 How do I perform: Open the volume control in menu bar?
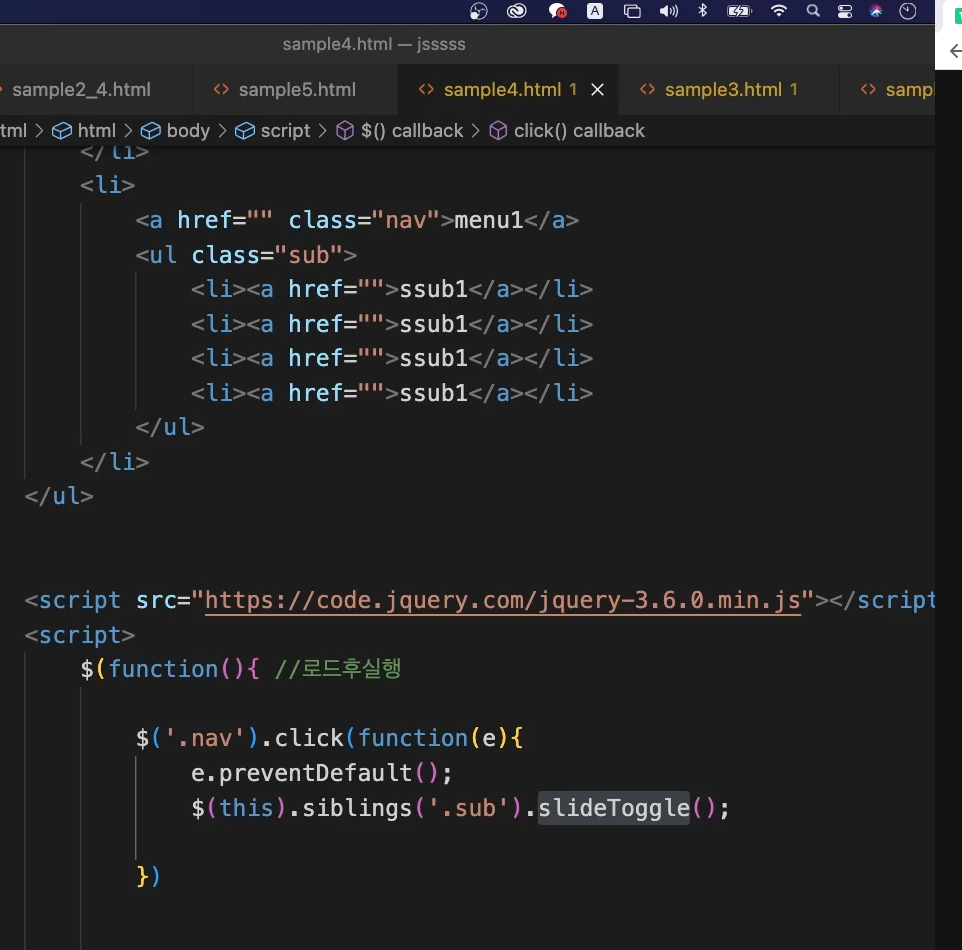[668, 11]
